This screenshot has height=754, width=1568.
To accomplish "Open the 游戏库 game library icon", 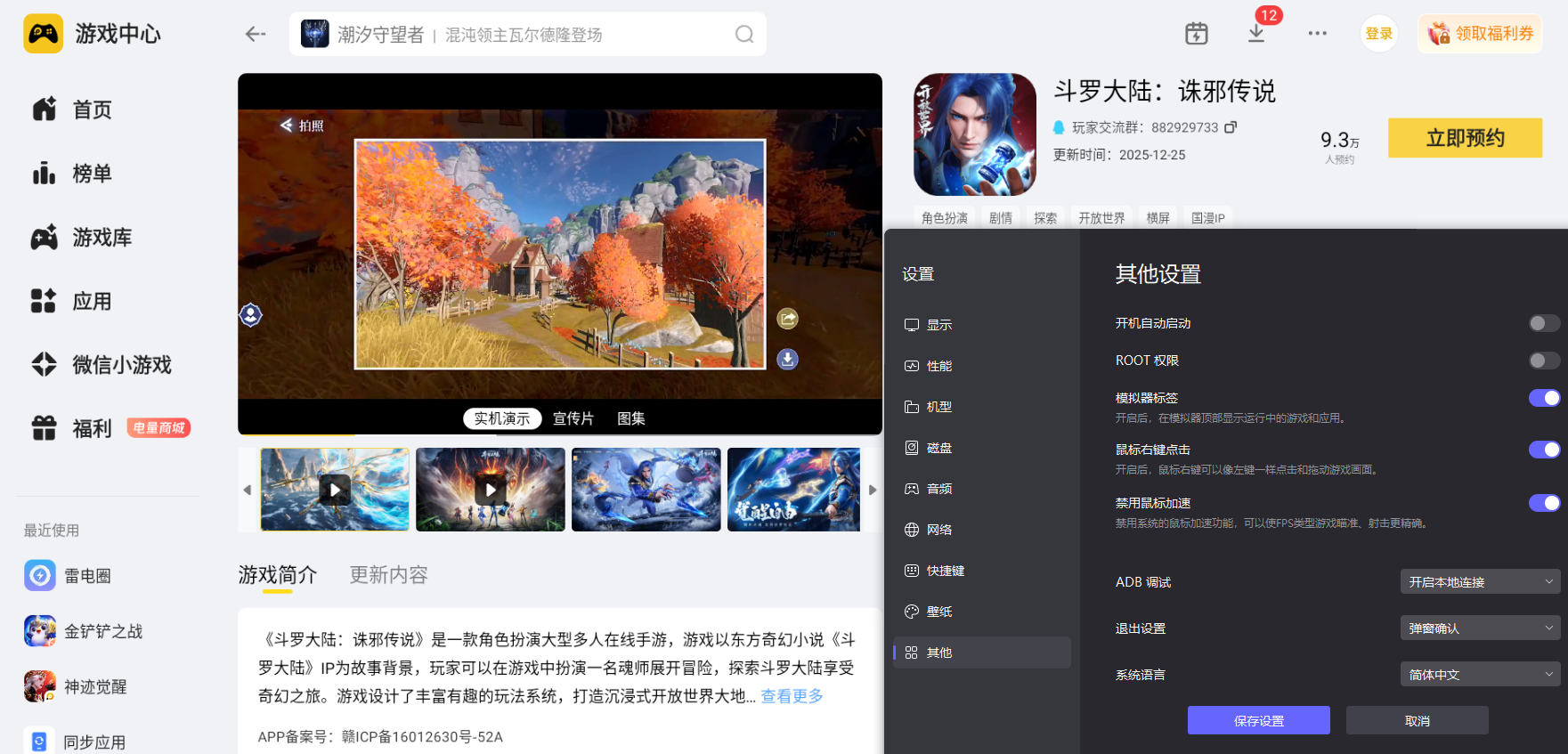I will 45,238.
